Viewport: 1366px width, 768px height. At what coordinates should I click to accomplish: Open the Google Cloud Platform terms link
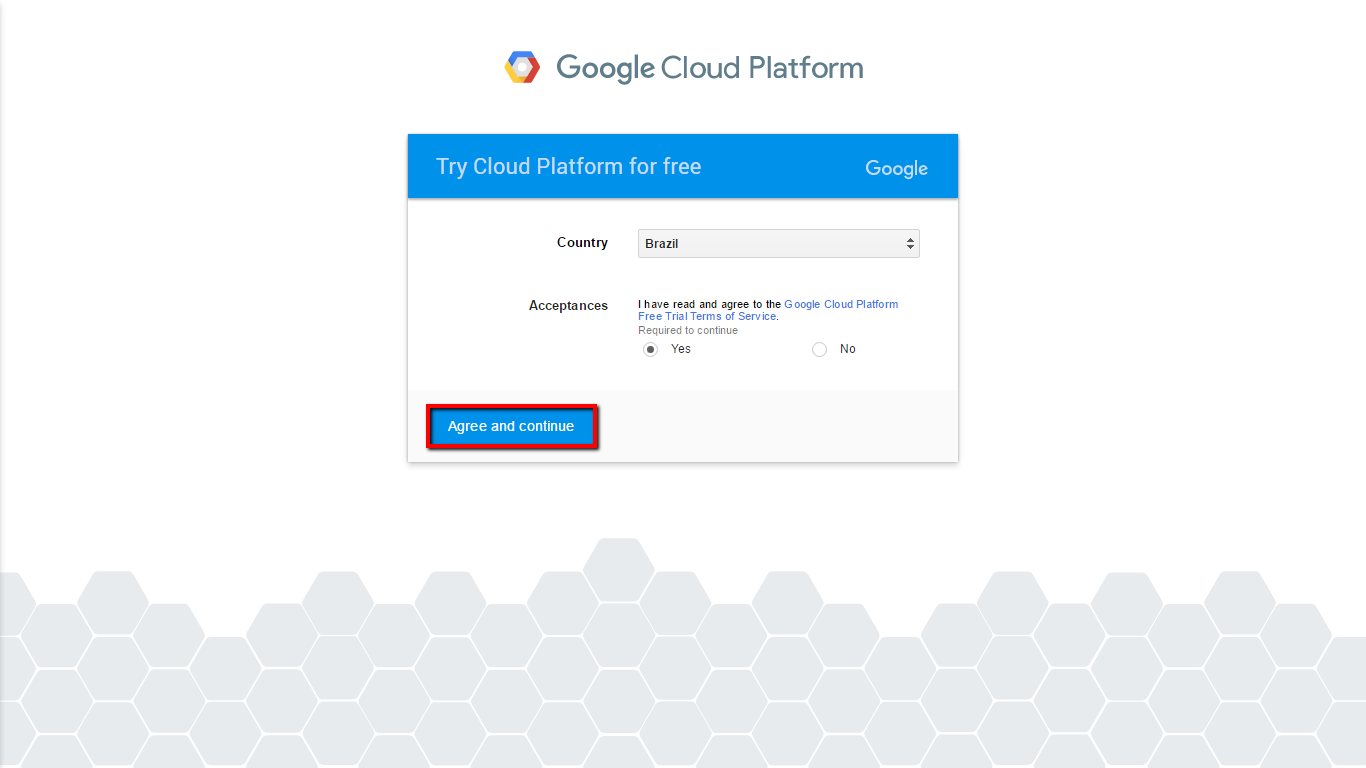(x=841, y=304)
